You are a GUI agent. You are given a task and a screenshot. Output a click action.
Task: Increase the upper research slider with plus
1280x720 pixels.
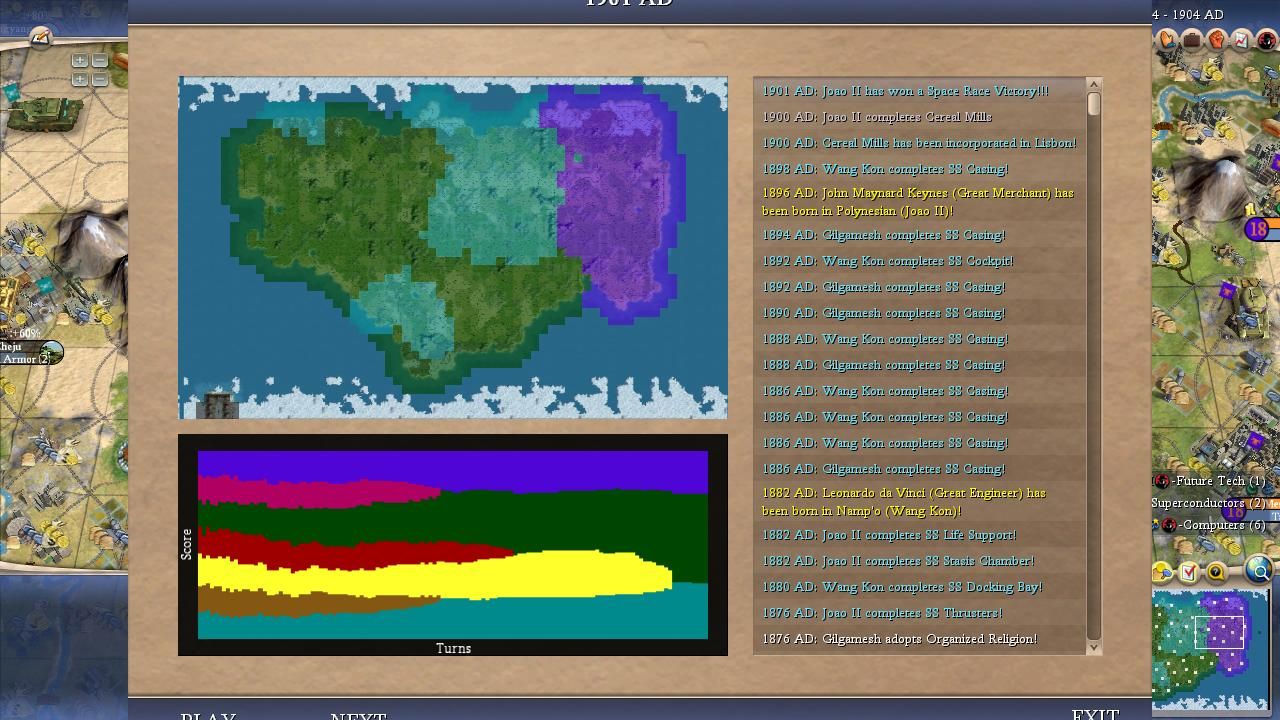click(79, 61)
